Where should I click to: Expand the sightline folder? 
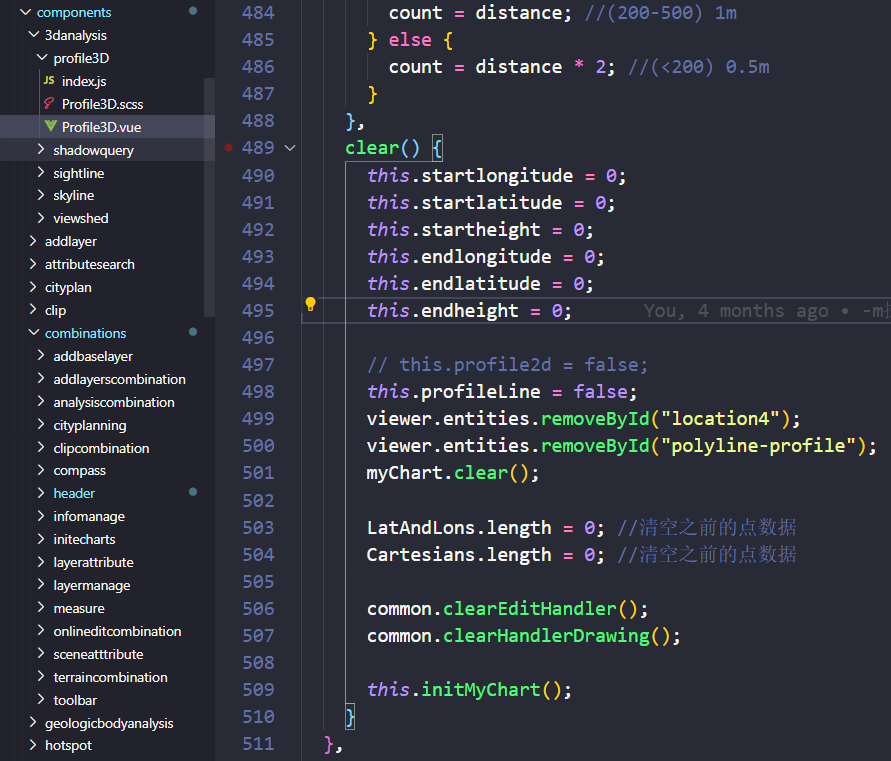(x=41, y=172)
